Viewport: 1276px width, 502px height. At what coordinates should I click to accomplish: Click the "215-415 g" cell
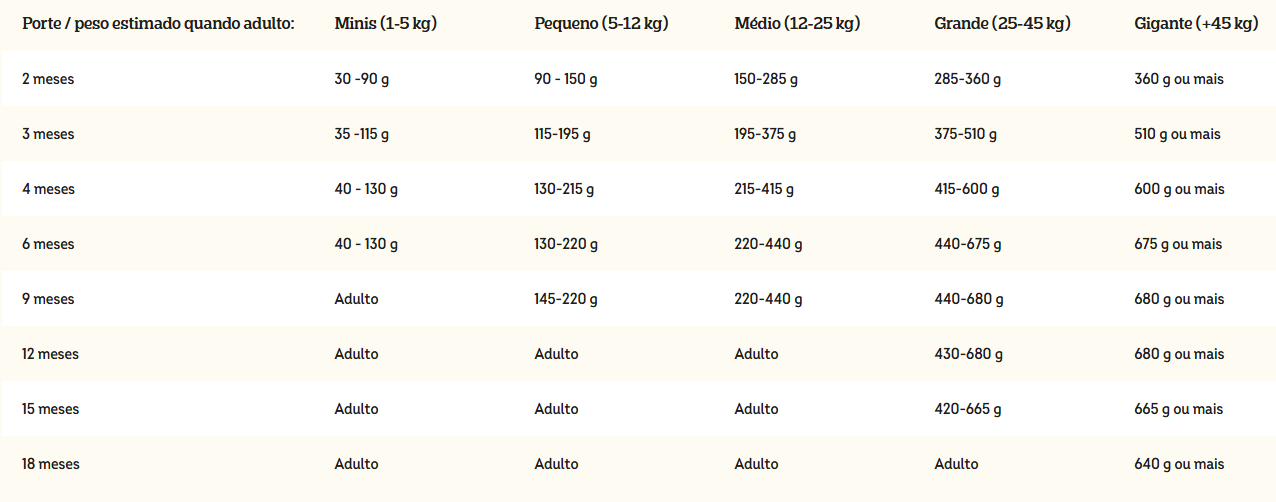(x=764, y=189)
